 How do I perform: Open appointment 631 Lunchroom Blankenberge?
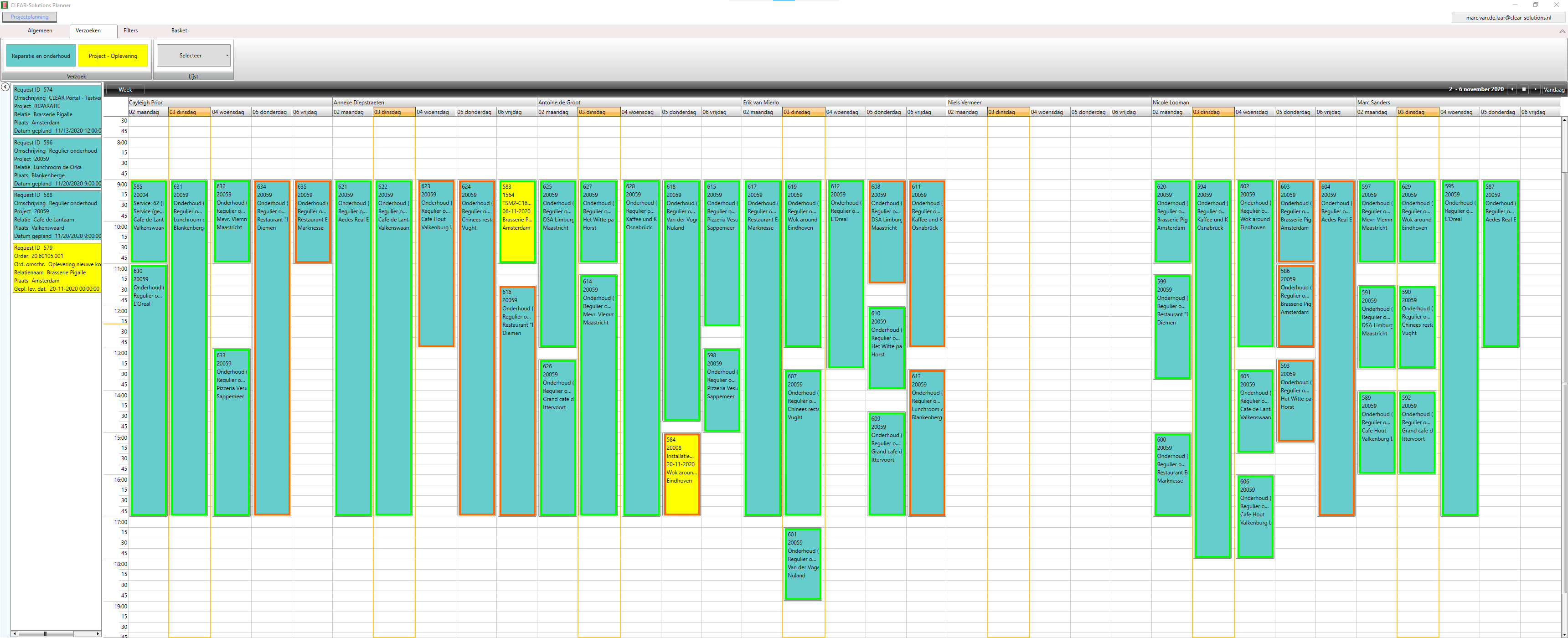[x=189, y=348]
